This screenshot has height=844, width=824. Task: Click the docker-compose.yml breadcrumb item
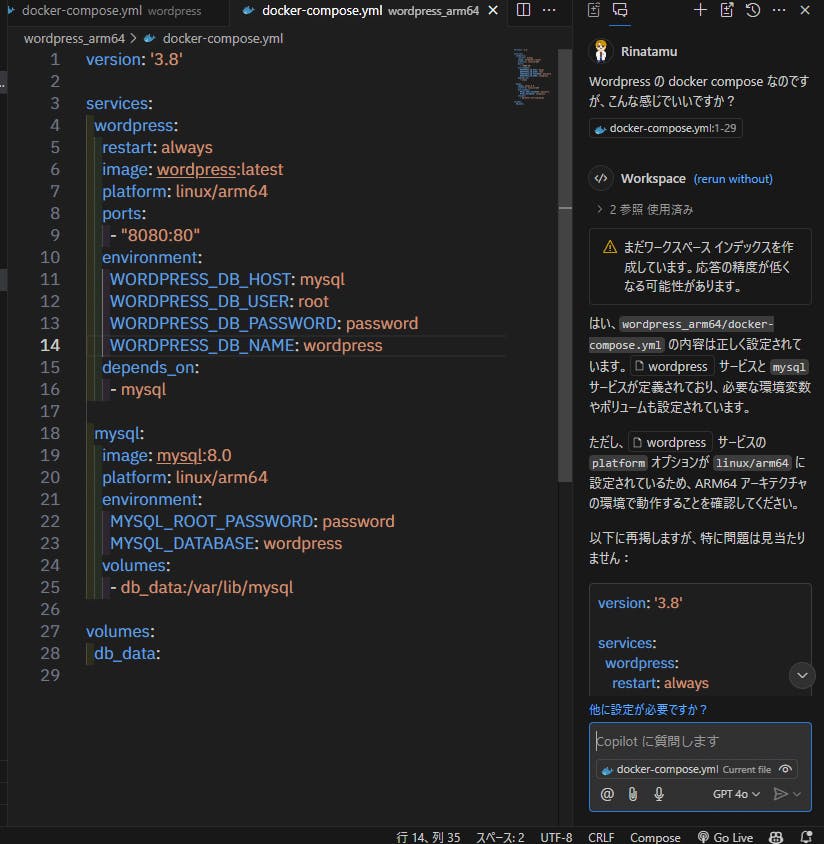pos(223,39)
